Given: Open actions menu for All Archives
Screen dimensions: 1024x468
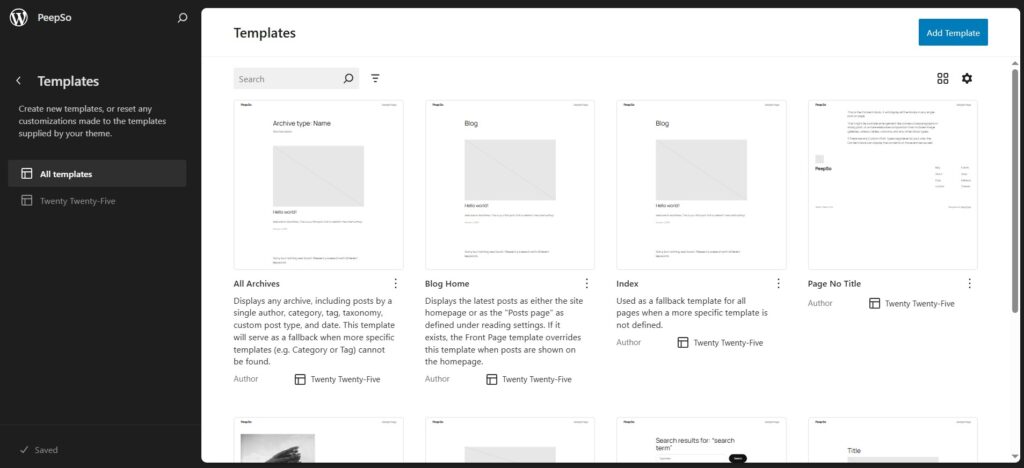Looking at the screenshot, I should pyautogui.click(x=396, y=284).
